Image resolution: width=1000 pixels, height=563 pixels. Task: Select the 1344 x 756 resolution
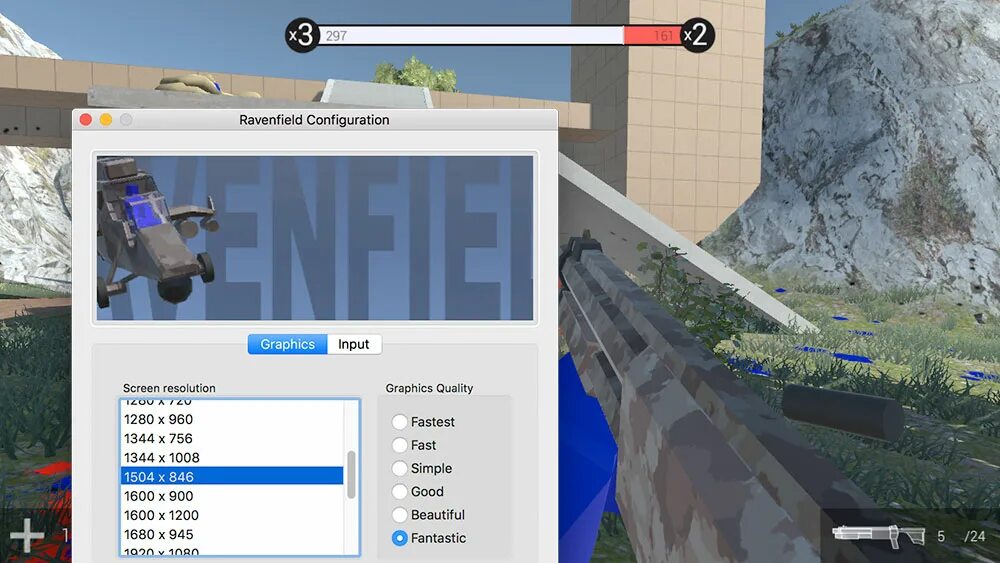coord(232,439)
